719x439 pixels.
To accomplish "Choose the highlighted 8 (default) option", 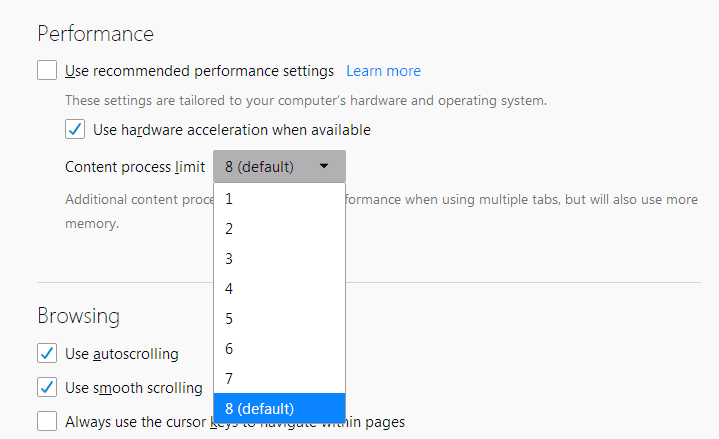I will point(279,408).
